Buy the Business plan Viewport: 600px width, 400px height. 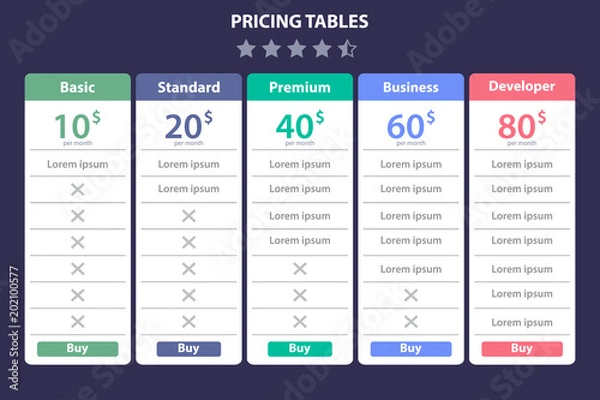411,349
